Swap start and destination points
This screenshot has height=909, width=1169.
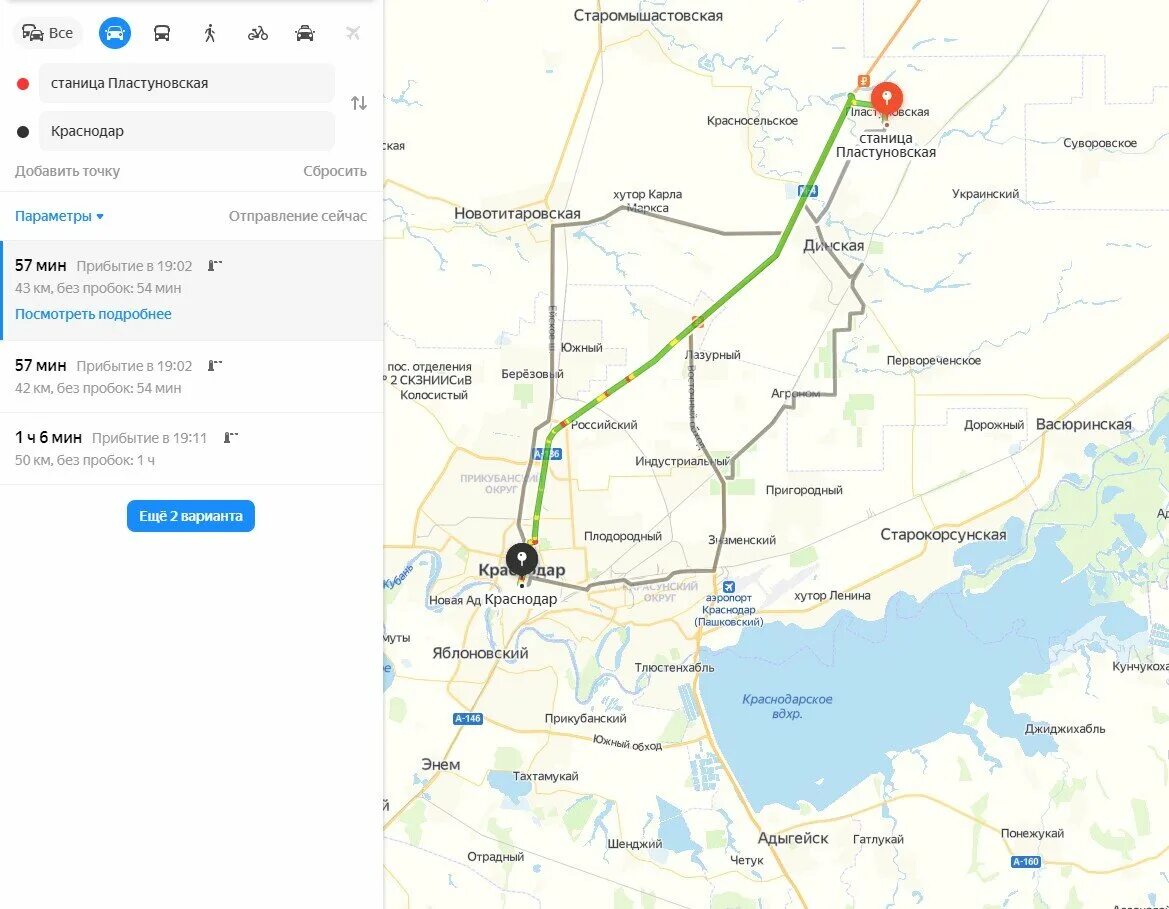tap(359, 103)
